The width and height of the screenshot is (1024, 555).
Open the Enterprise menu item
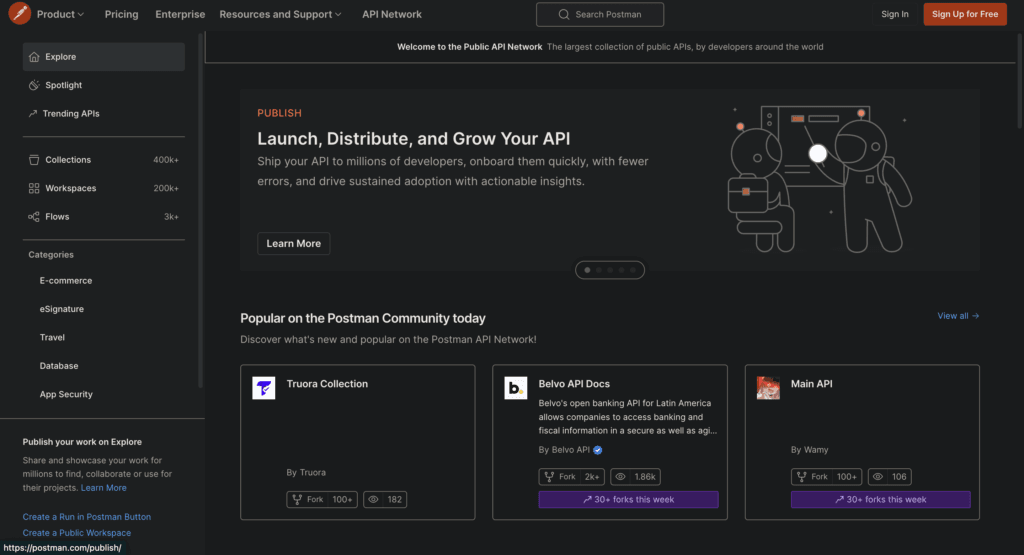[x=180, y=14]
